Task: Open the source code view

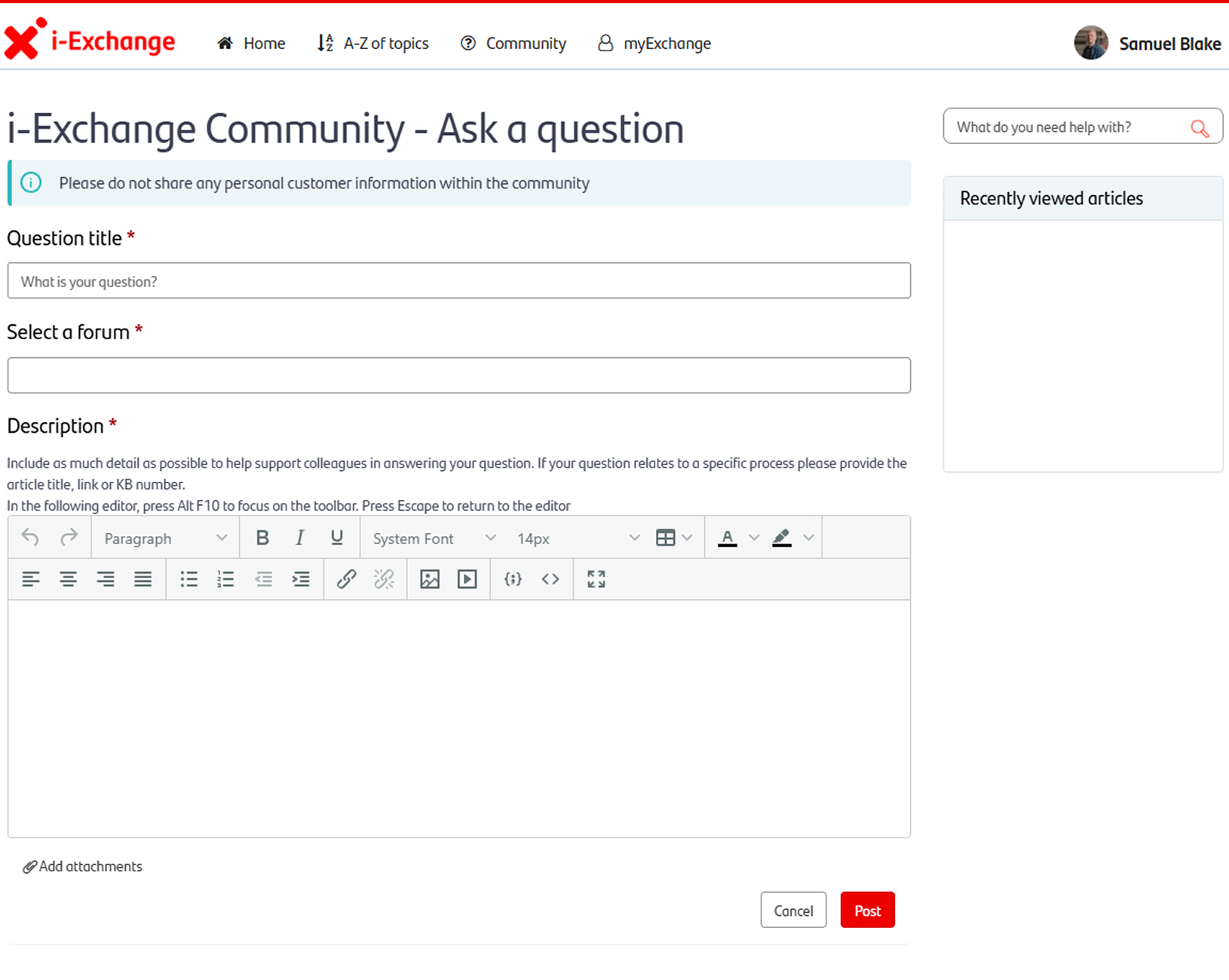Action: coord(550,579)
